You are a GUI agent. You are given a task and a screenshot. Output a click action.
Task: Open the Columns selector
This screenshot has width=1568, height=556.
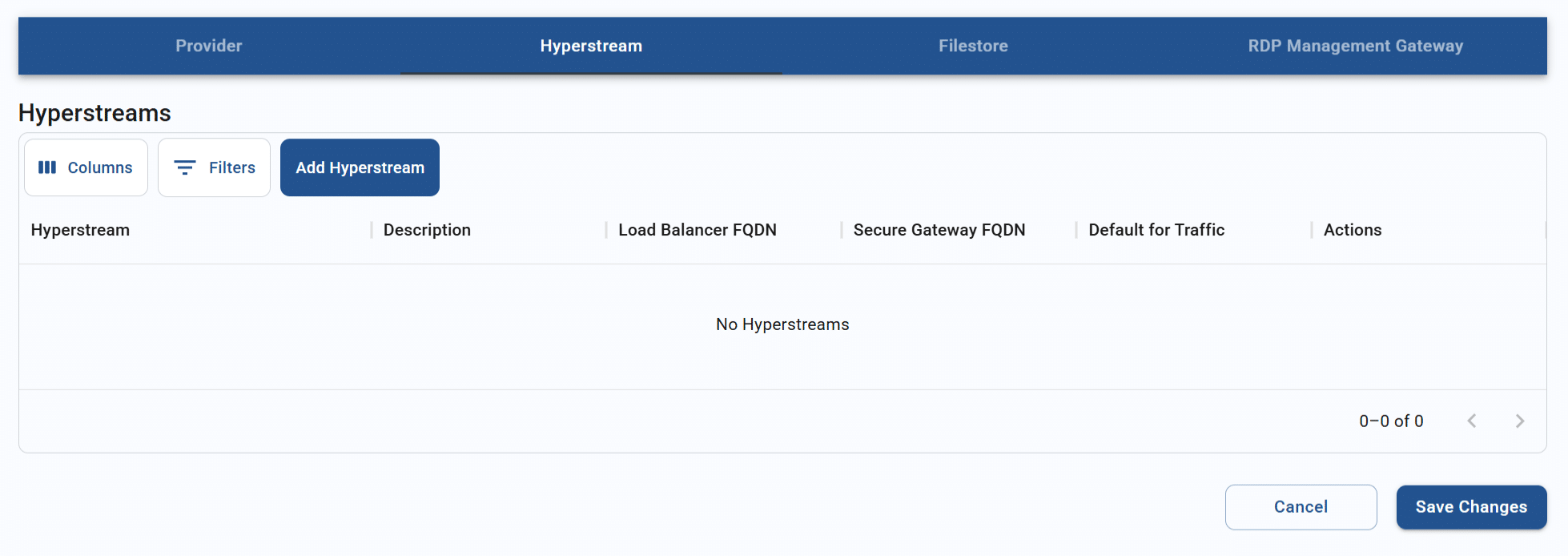(86, 167)
